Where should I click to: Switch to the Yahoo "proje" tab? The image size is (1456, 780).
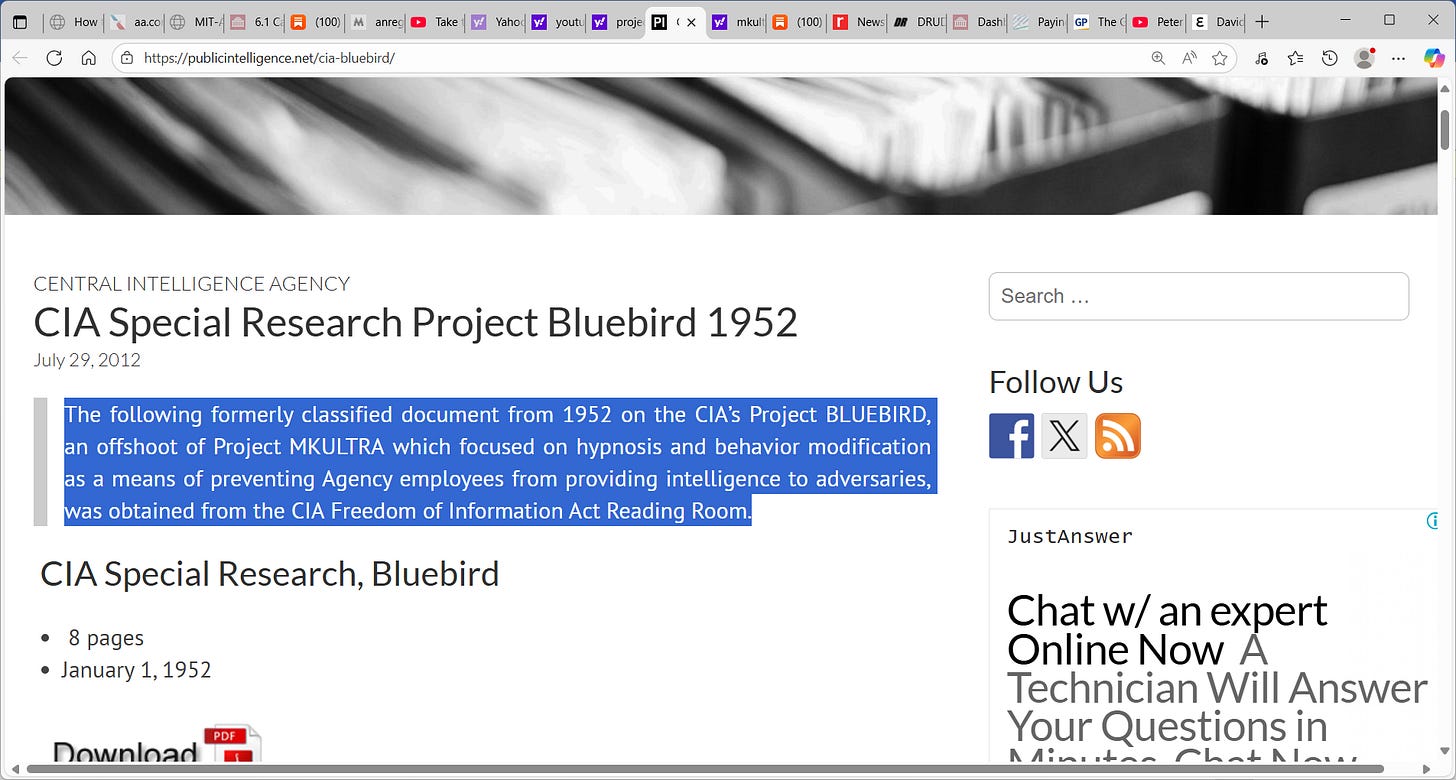[x=615, y=21]
